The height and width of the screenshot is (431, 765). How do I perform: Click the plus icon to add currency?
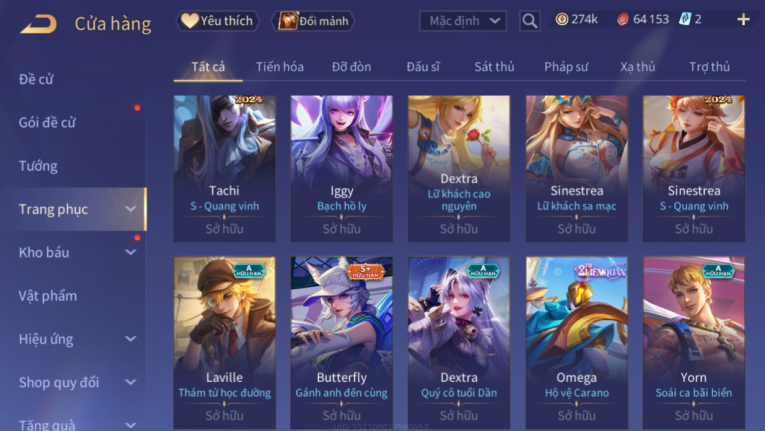point(743,20)
